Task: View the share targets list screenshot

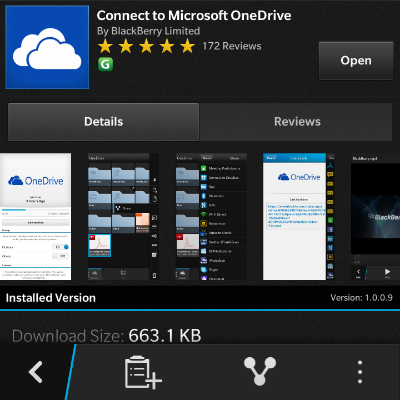Action: point(211,216)
